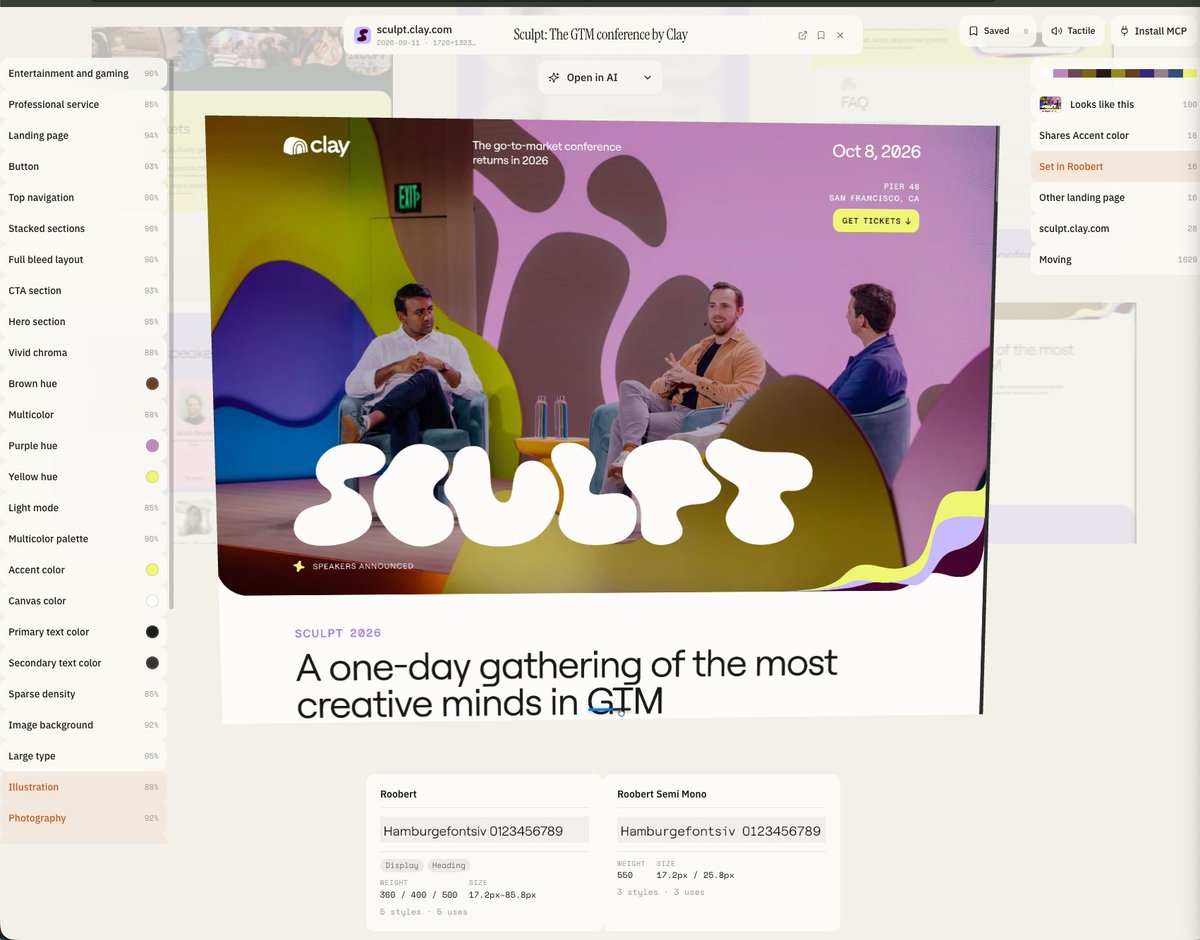The height and width of the screenshot is (940, 1200).
Task: Click the Primary text color swatch
Action: [x=152, y=632]
